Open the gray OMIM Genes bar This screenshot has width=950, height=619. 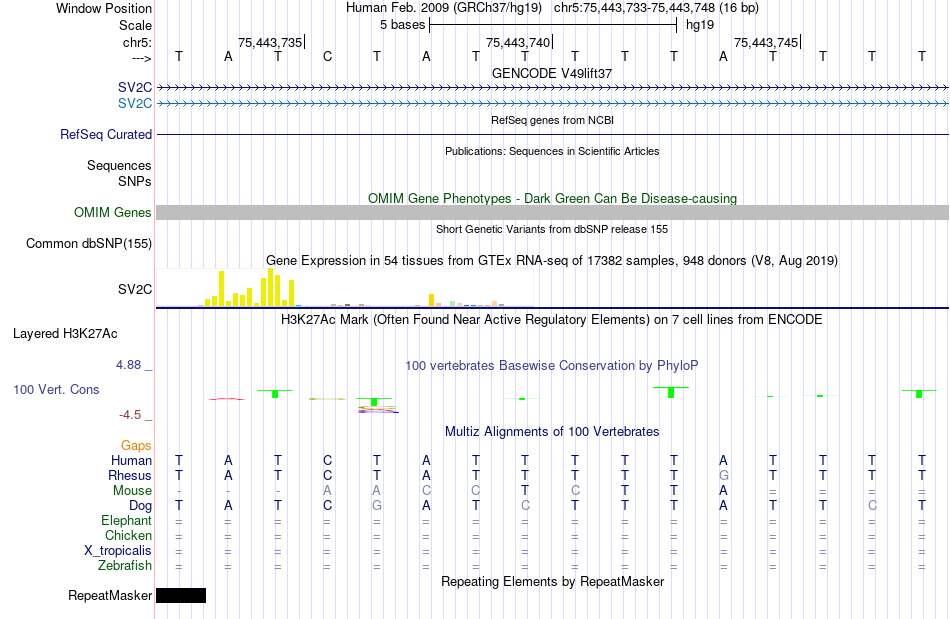(553, 213)
